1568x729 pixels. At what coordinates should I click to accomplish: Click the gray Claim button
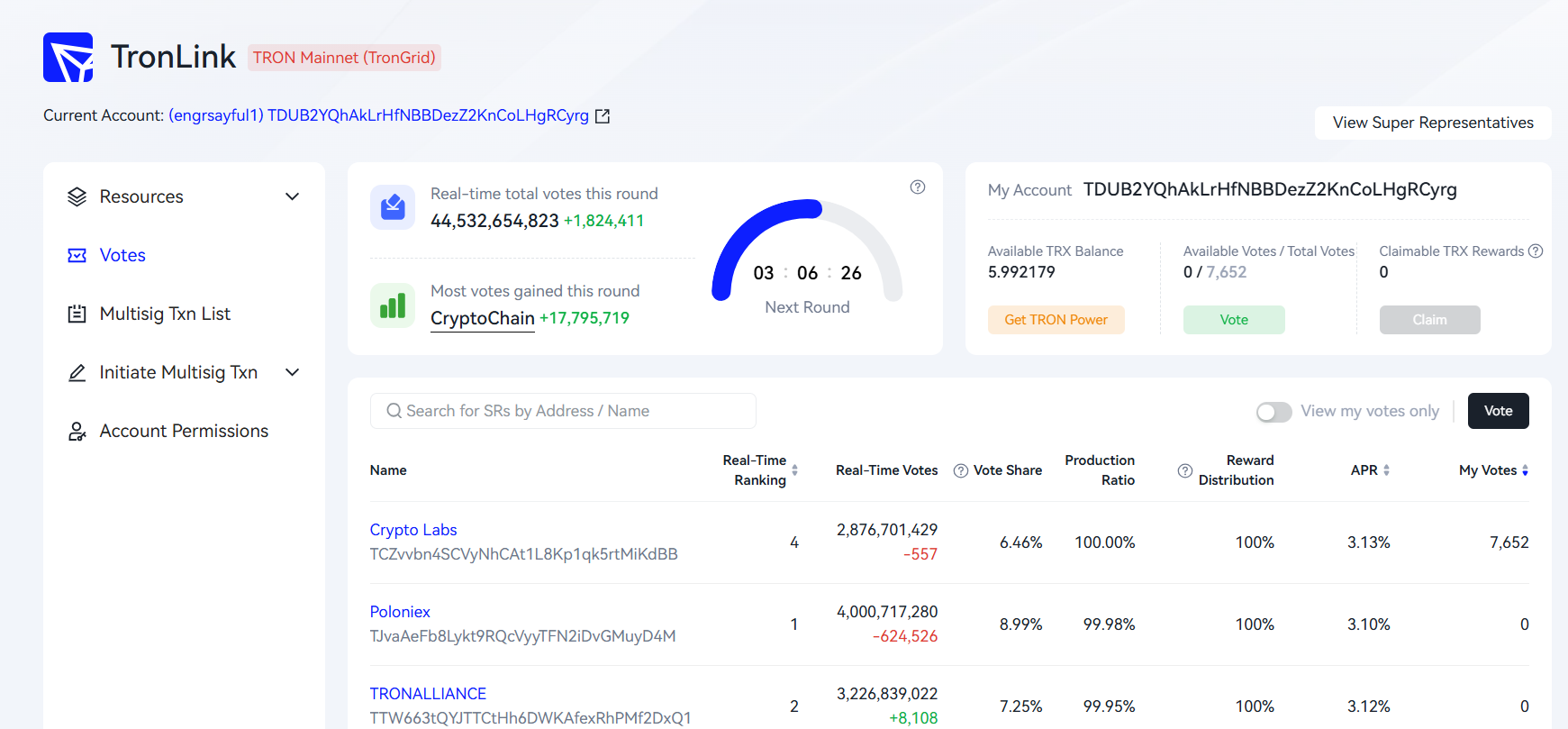[1429, 320]
